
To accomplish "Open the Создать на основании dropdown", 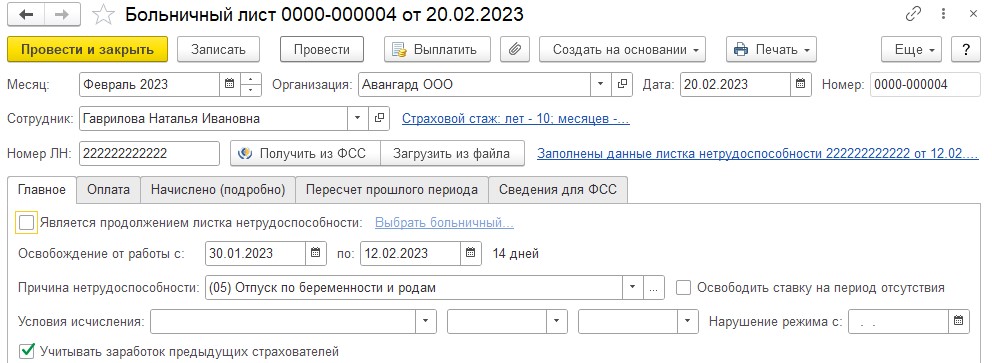I will click(623, 49).
